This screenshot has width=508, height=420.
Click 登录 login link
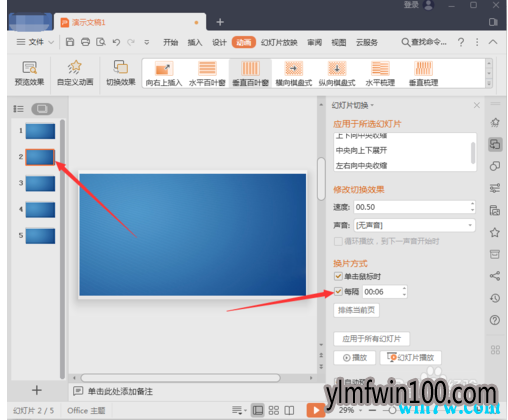tap(411, 5)
